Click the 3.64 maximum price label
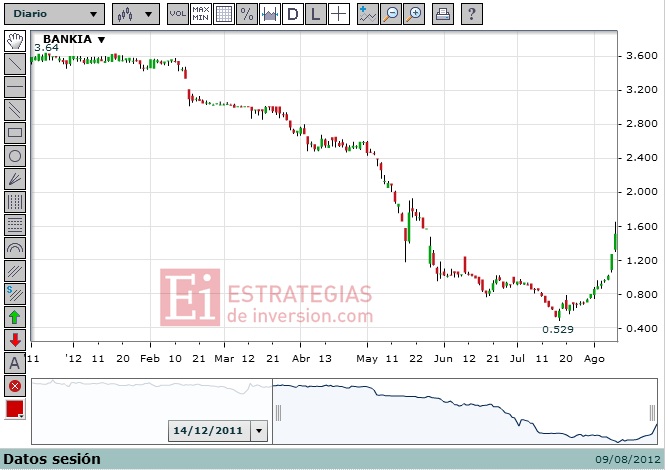Screen dimensions: 670x470 (x=46, y=48)
